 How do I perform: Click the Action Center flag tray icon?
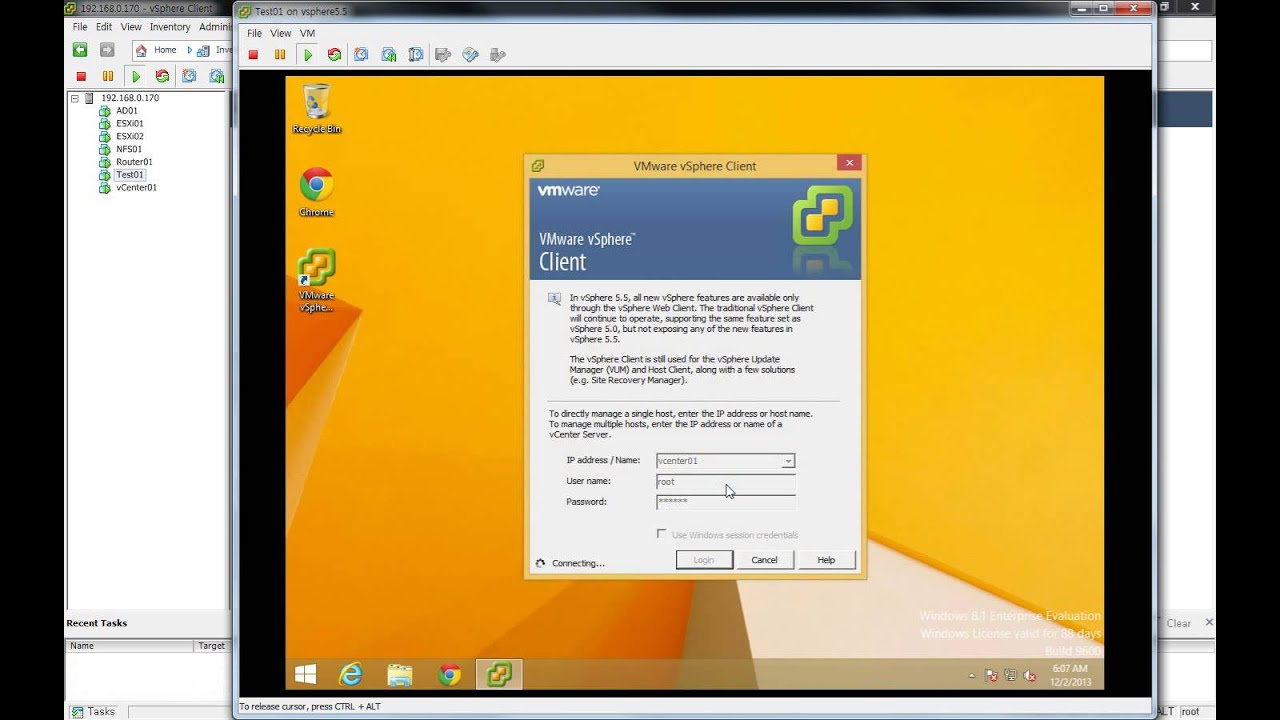tap(991, 675)
